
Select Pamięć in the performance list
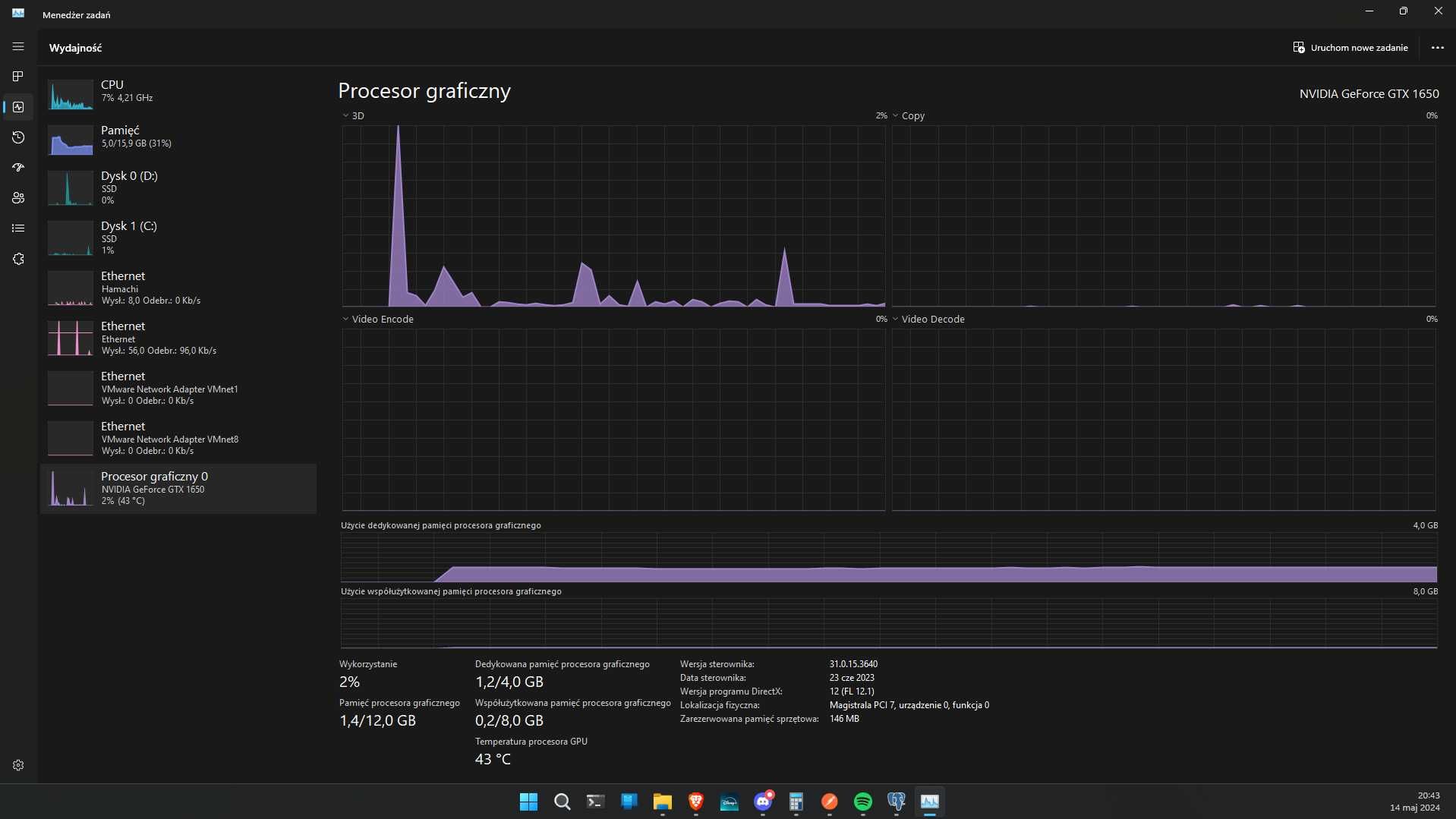pyautogui.click(x=178, y=141)
